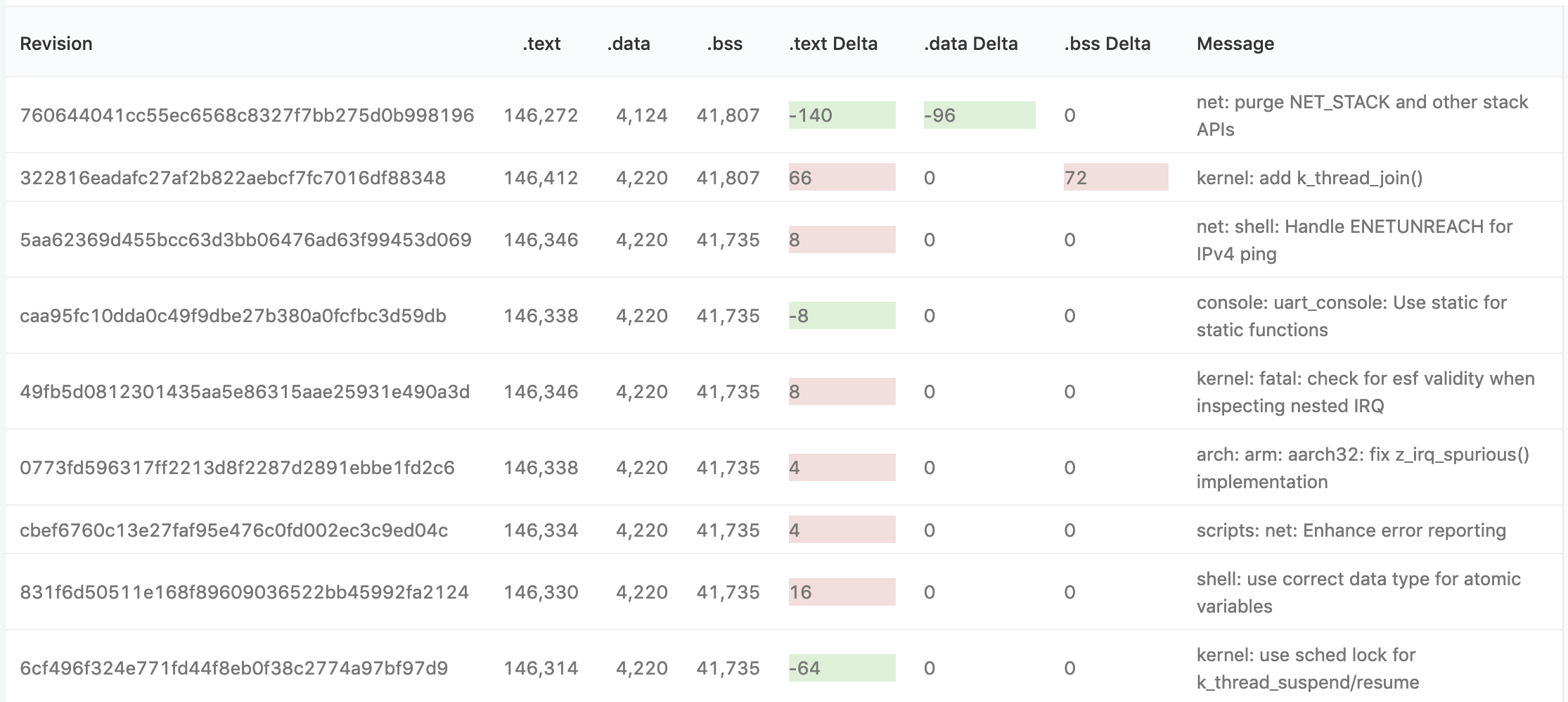Select 'scripts: net: Enhance error reporting' message
Viewport: 1568px width, 702px height.
pos(1351,530)
